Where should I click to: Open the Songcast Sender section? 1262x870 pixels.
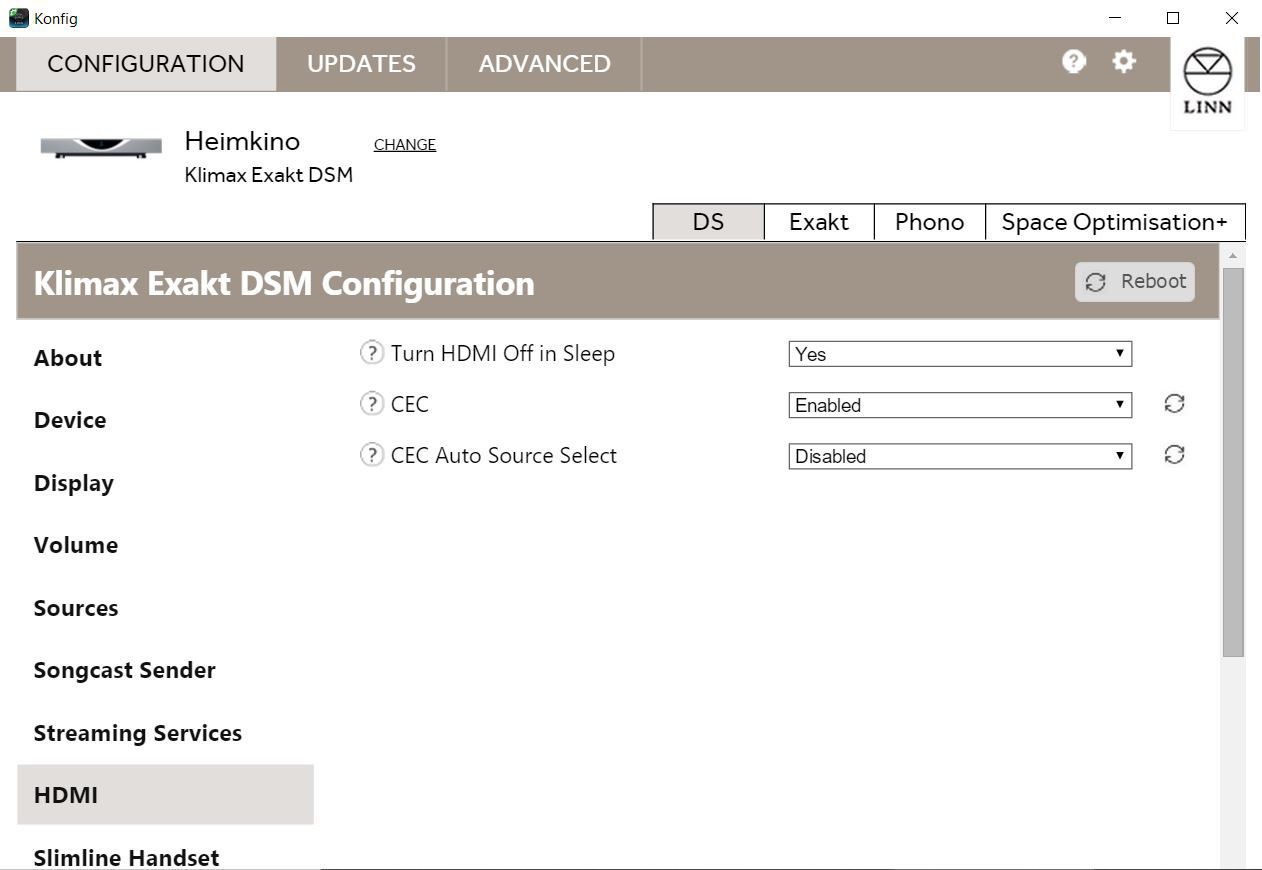tap(125, 670)
